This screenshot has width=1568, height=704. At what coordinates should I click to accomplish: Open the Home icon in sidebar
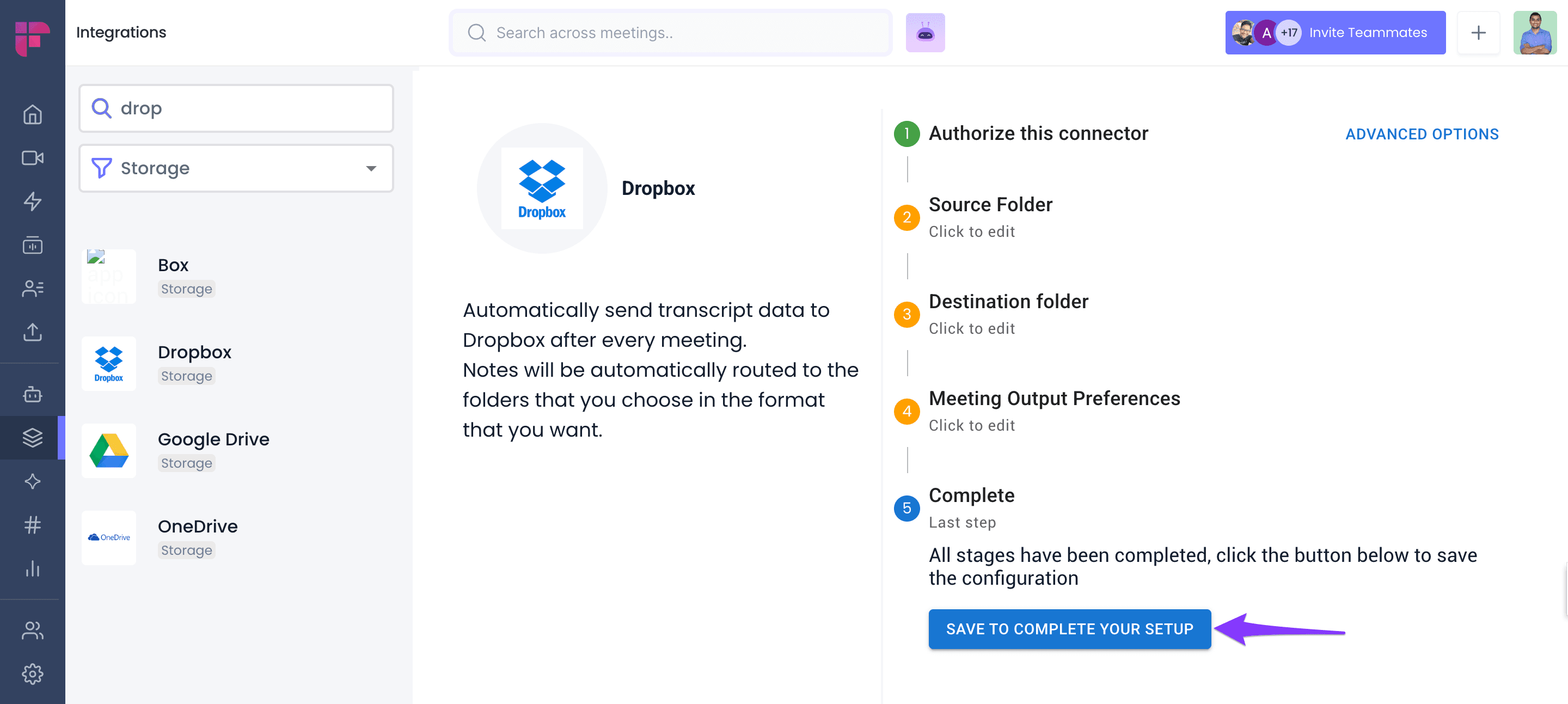click(x=32, y=114)
